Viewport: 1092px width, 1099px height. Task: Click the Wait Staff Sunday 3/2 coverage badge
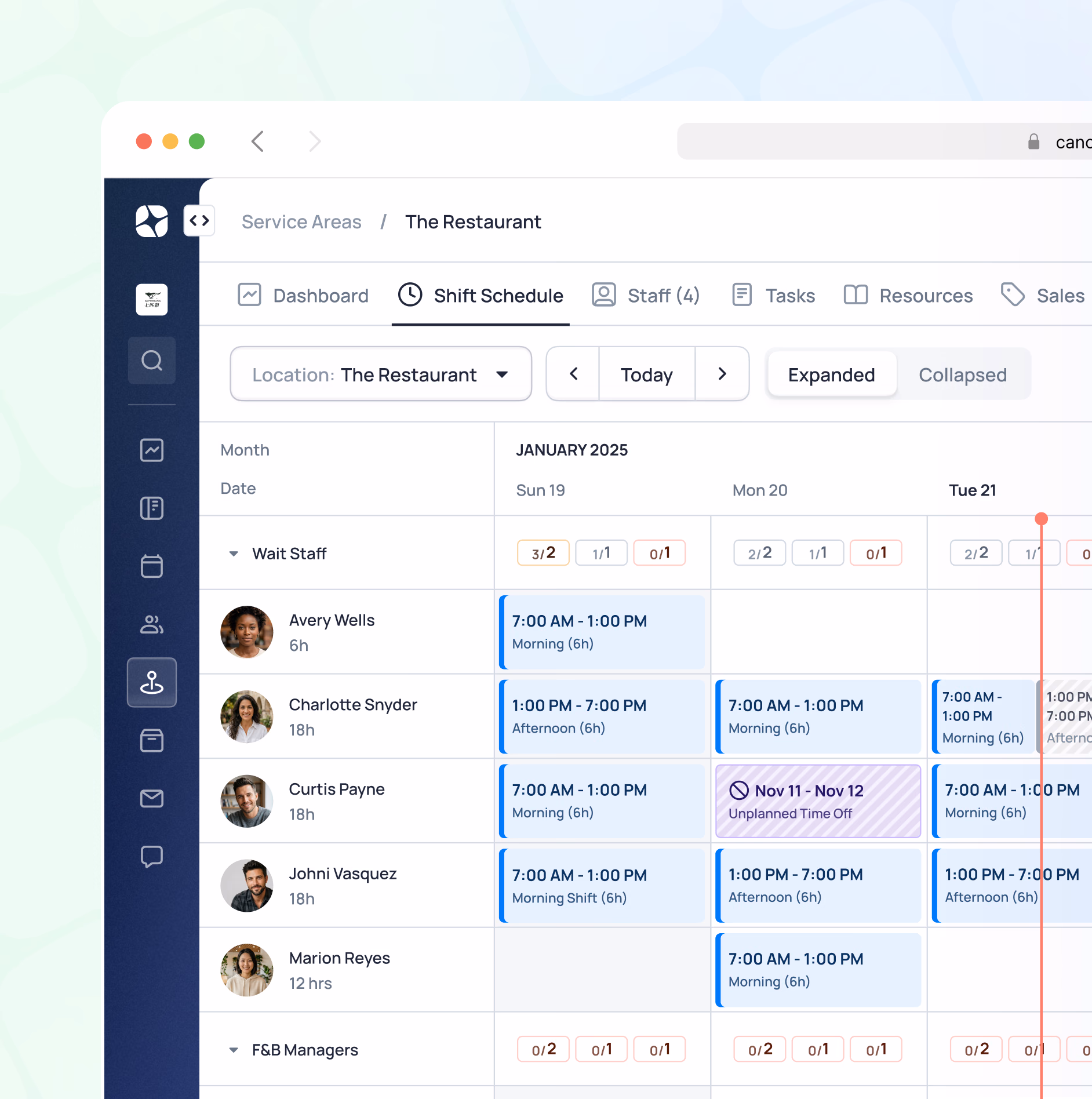coord(544,553)
